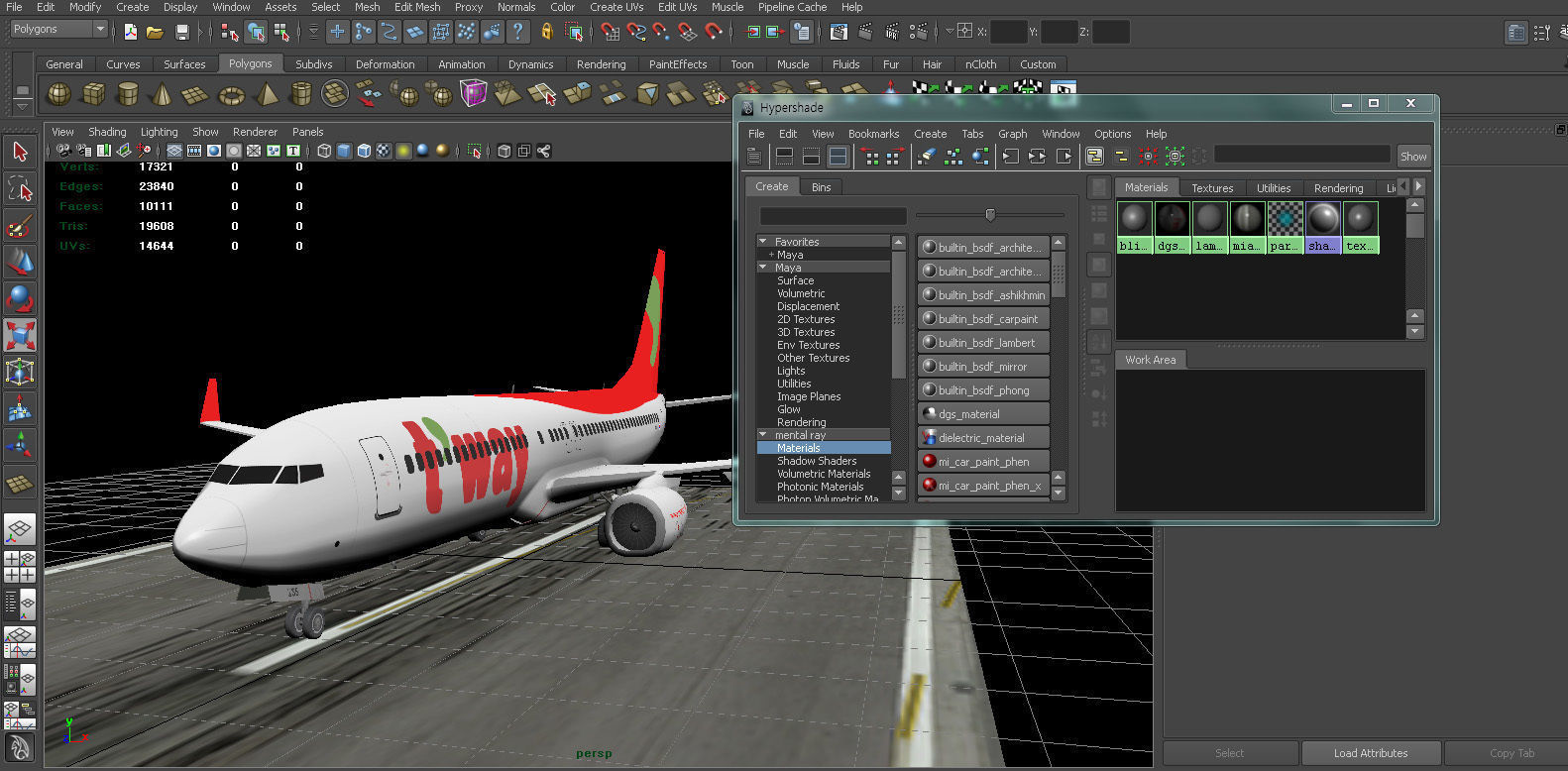Open the Rendering shelf tab
Viewport: 1568px width, 771px height.
pos(602,64)
